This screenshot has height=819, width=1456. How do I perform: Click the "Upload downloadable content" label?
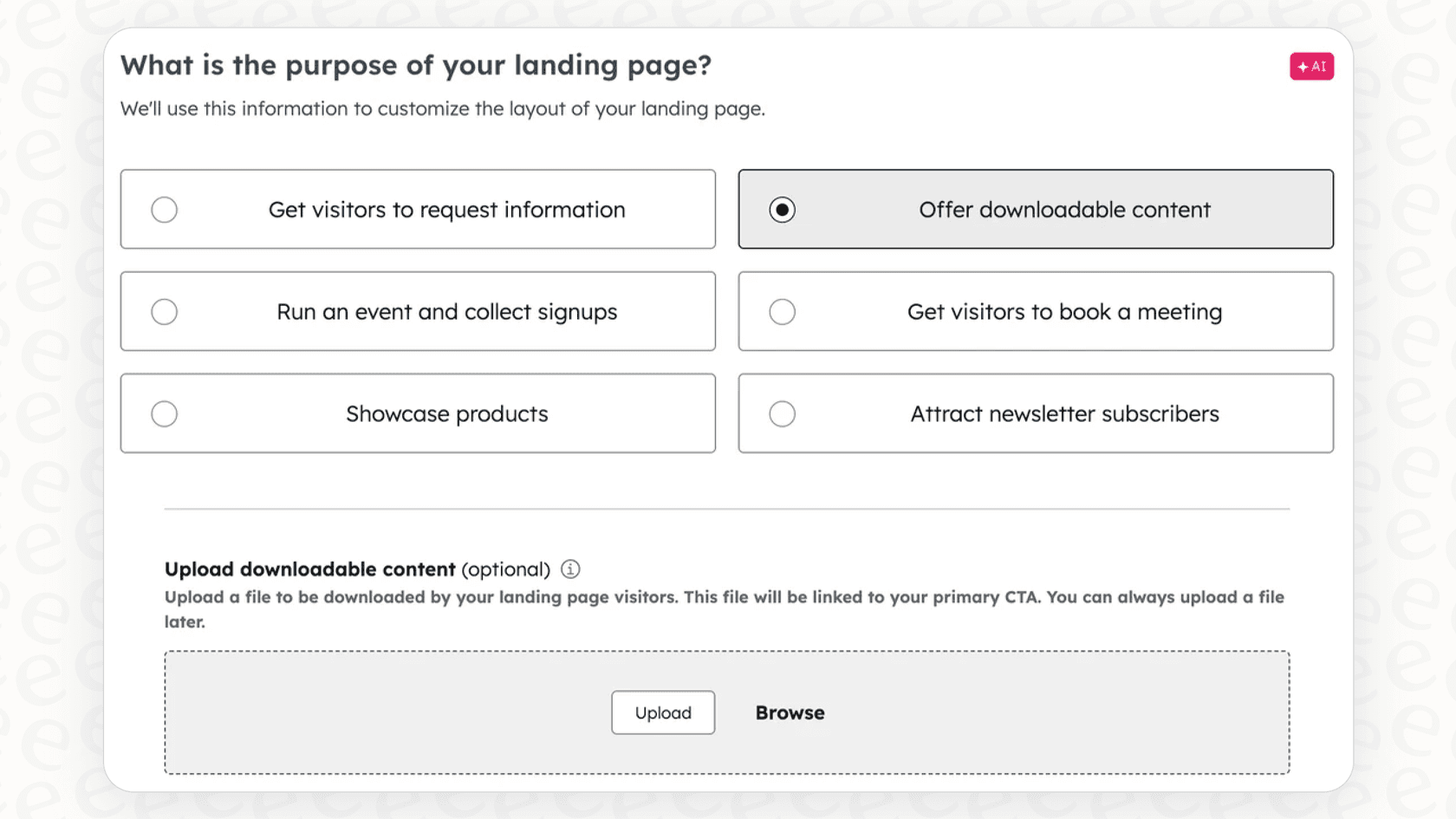309,569
